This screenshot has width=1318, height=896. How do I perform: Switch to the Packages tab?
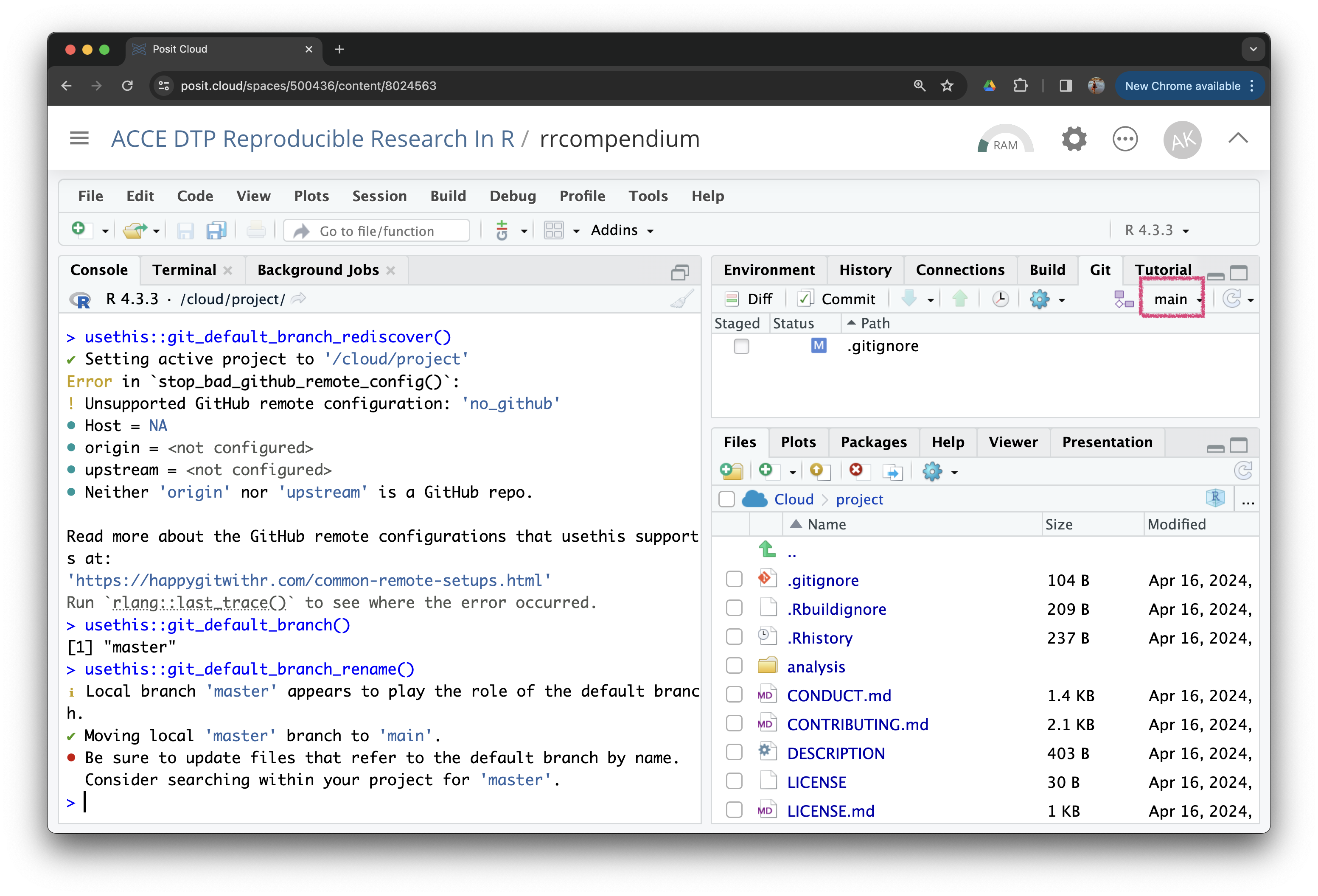[873, 442]
